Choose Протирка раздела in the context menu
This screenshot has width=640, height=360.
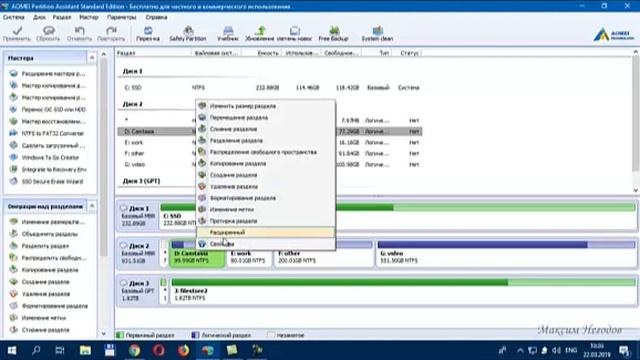[x=265, y=221]
